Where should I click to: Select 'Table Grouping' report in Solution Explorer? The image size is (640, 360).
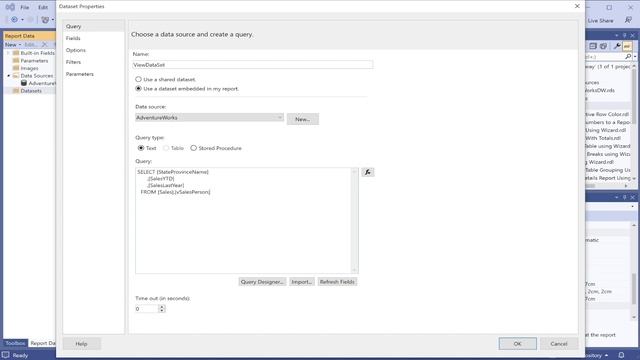click(608, 170)
